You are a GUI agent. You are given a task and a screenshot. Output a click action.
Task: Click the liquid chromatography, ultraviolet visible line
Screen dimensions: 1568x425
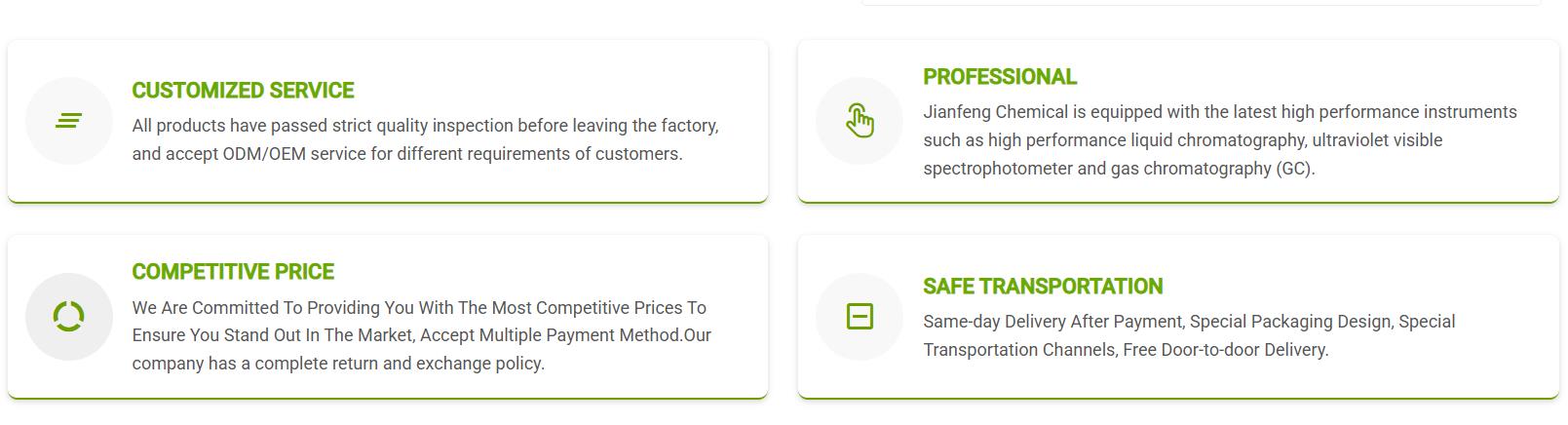click(x=1182, y=140)
